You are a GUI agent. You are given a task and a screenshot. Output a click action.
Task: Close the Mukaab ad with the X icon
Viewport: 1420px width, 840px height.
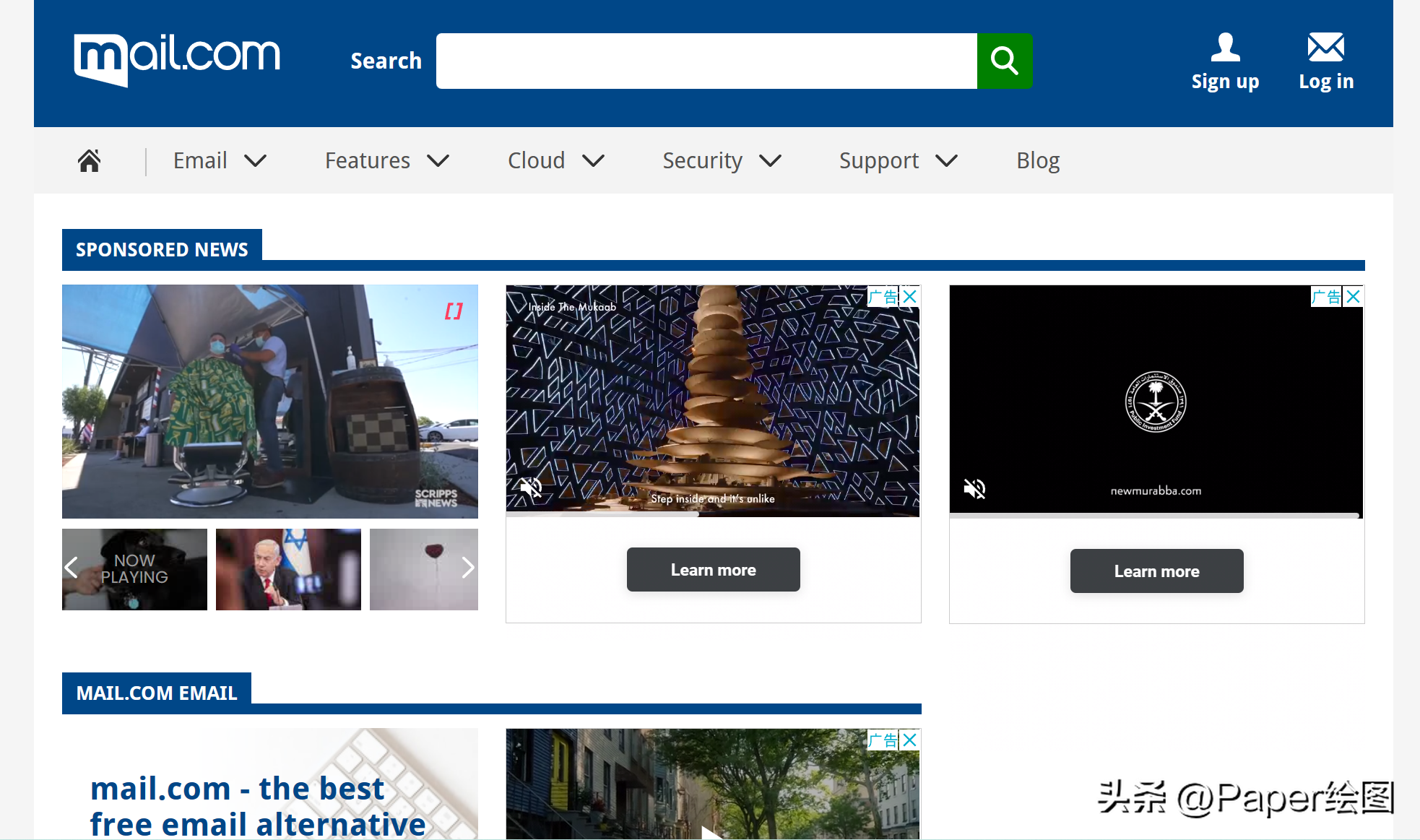point(910,296)
